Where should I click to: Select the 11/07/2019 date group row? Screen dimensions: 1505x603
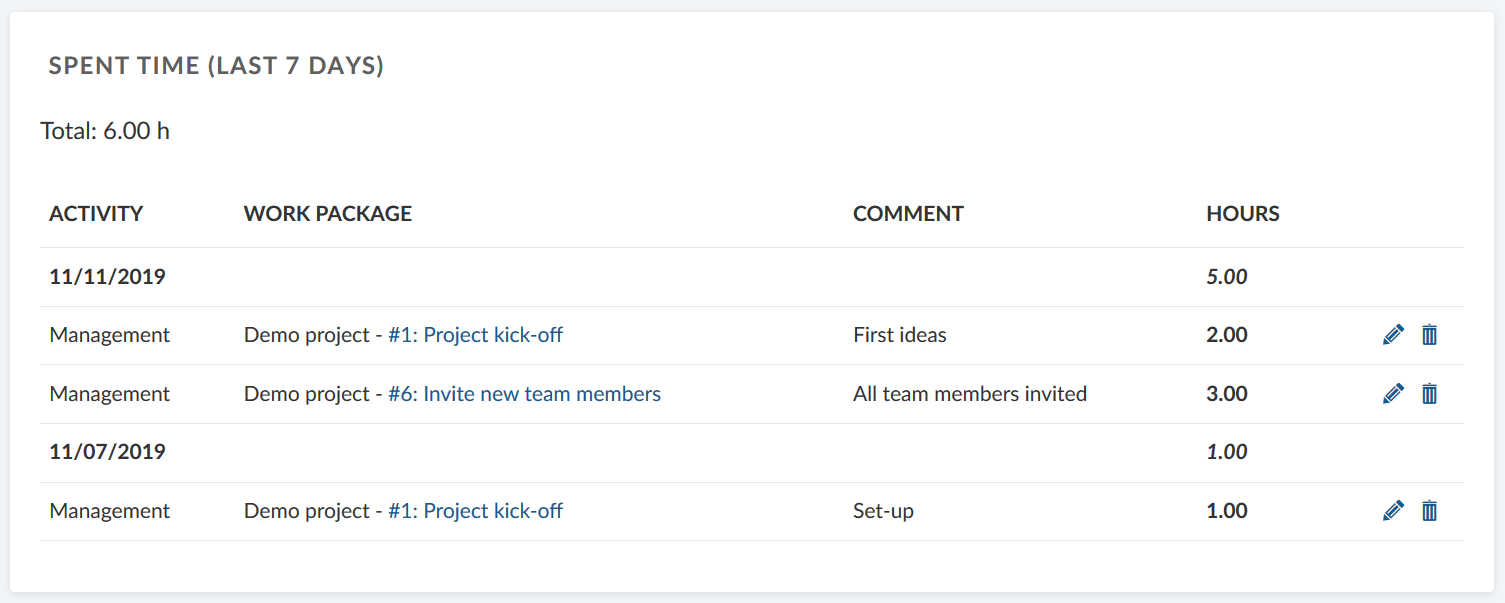(107, 452)
